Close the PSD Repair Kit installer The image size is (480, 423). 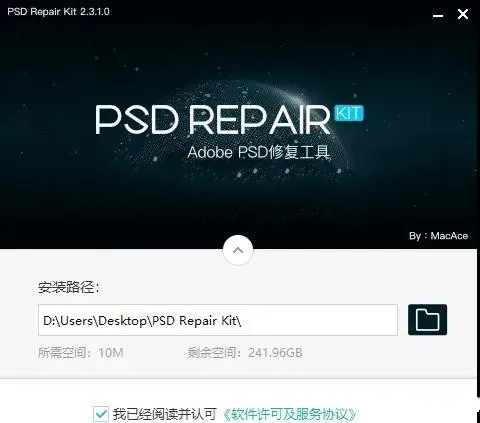[x=463, y=14]
